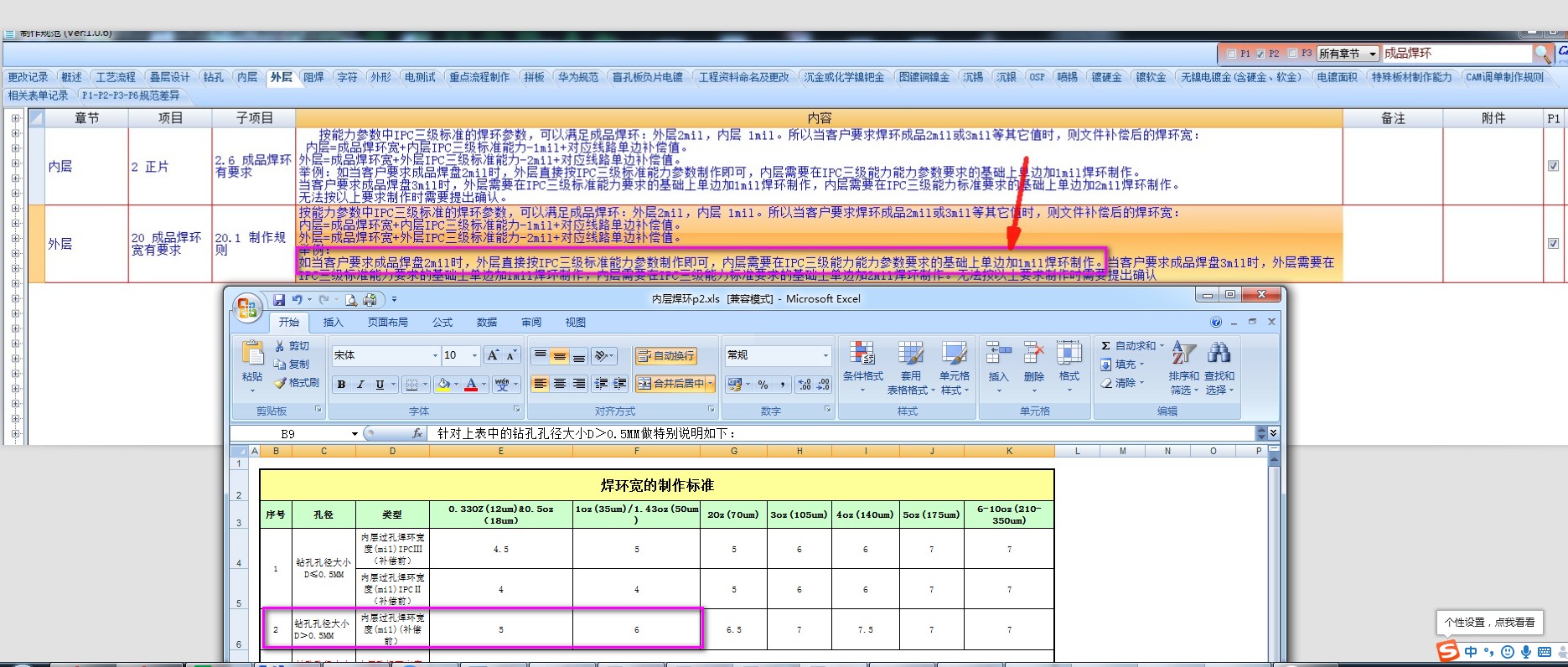Switch to the 插入 ribbon tab
Viewport: 1568px width, 667px height.
coord(334,323)
